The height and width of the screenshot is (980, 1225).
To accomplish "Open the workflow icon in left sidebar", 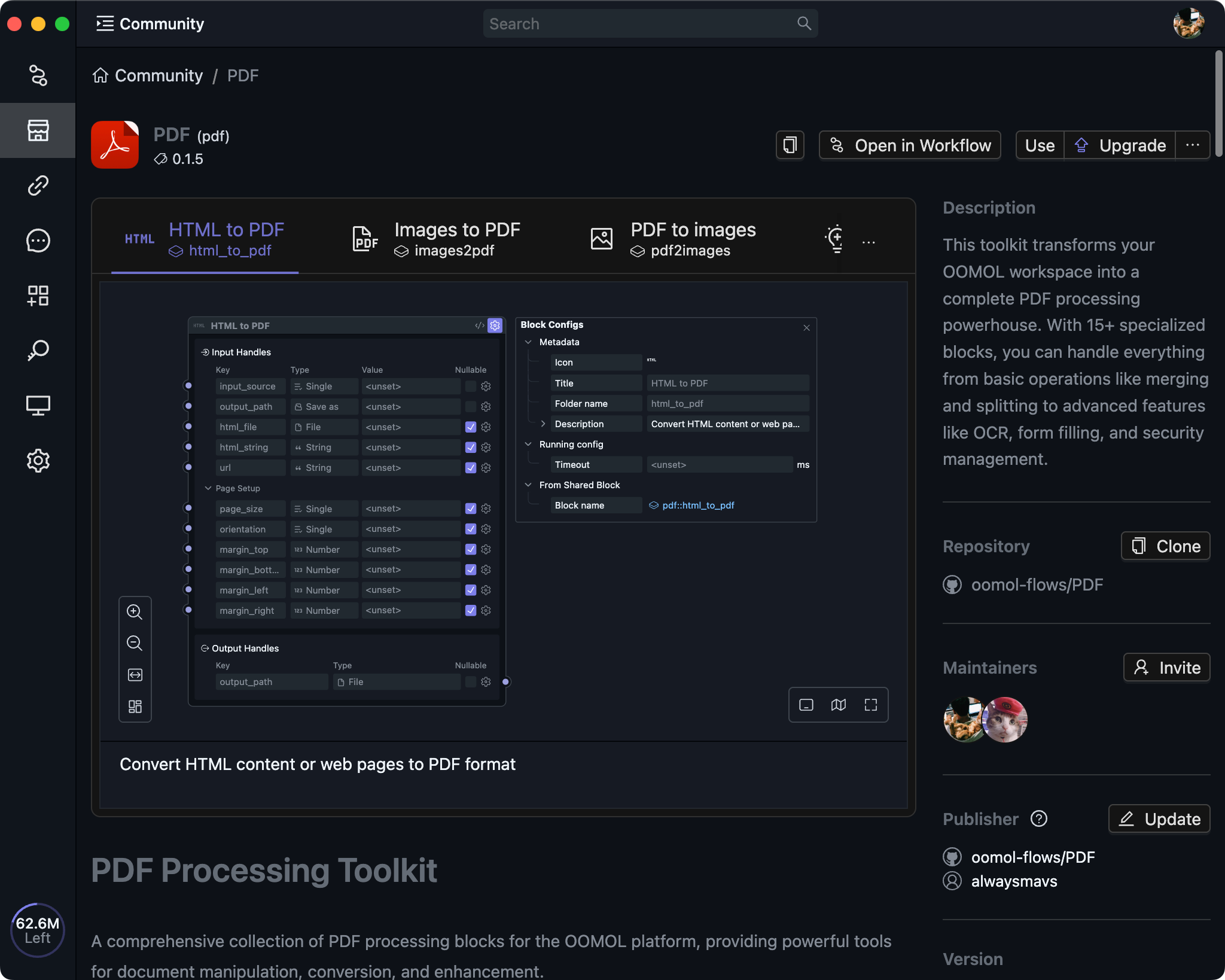I will (38, 75).
